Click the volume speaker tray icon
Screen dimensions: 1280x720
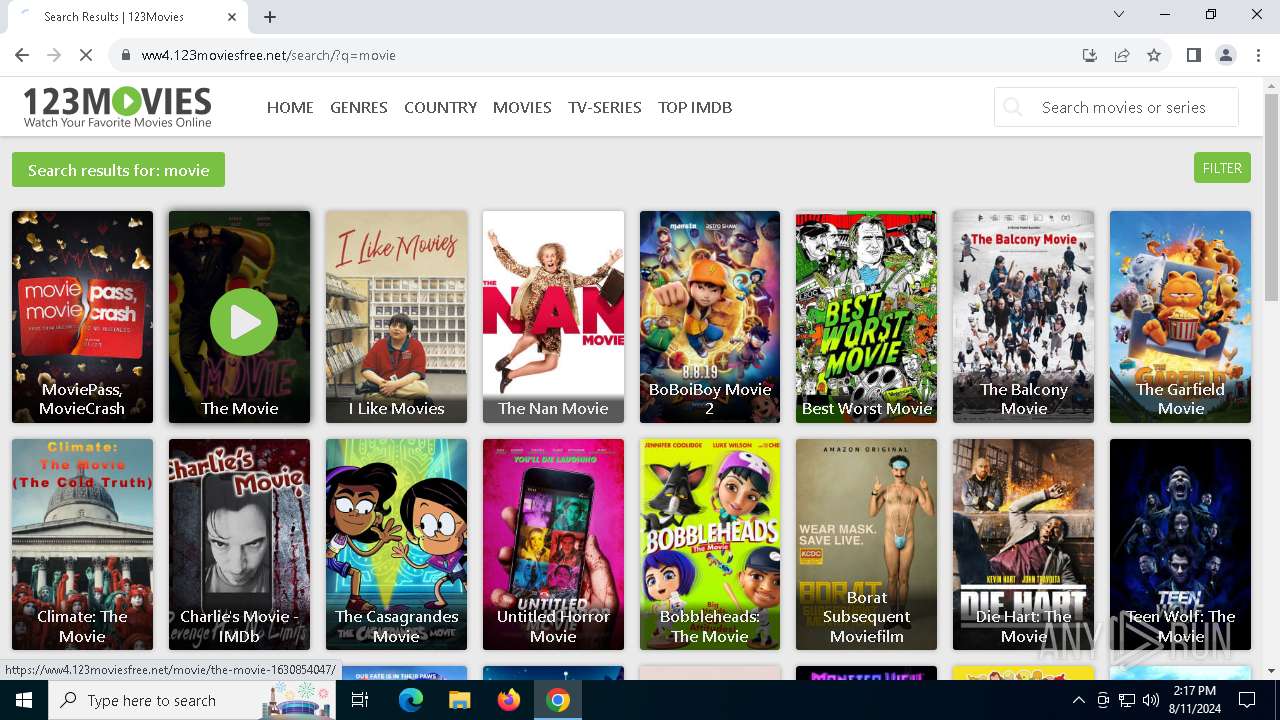coord(1151,700)
